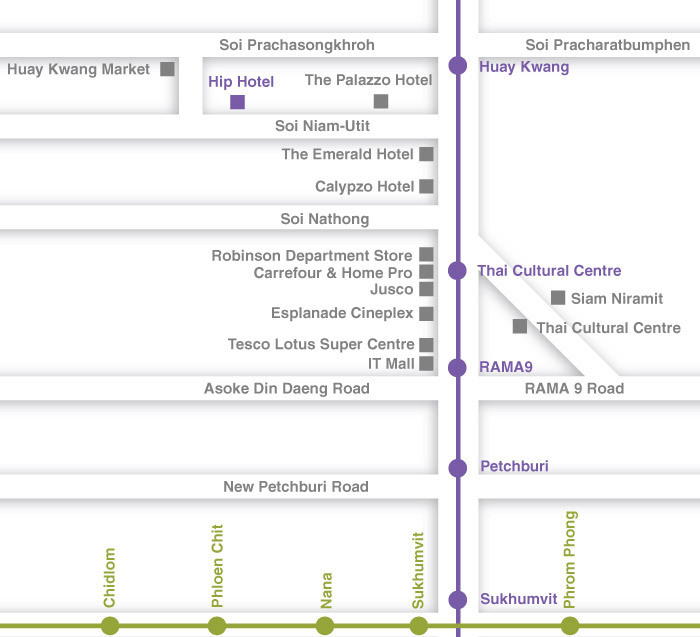The height and width of the screenshot is (637, 700).
Task: Click the Thai Cultural Centre station dot
Action: tap(457, 271)
